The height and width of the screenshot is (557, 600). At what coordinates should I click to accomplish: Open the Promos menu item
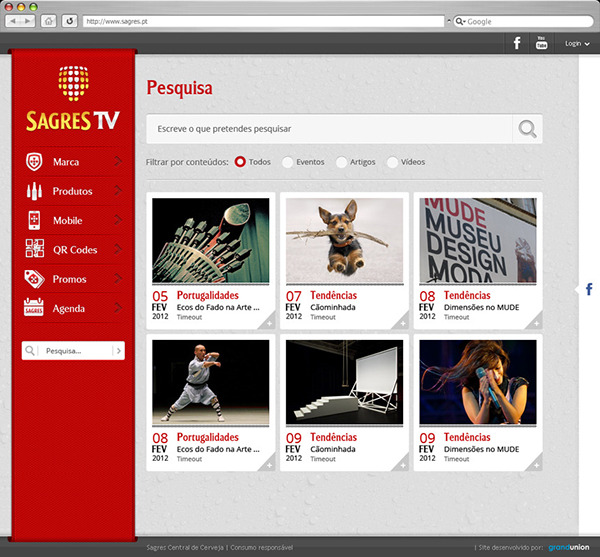73,279
